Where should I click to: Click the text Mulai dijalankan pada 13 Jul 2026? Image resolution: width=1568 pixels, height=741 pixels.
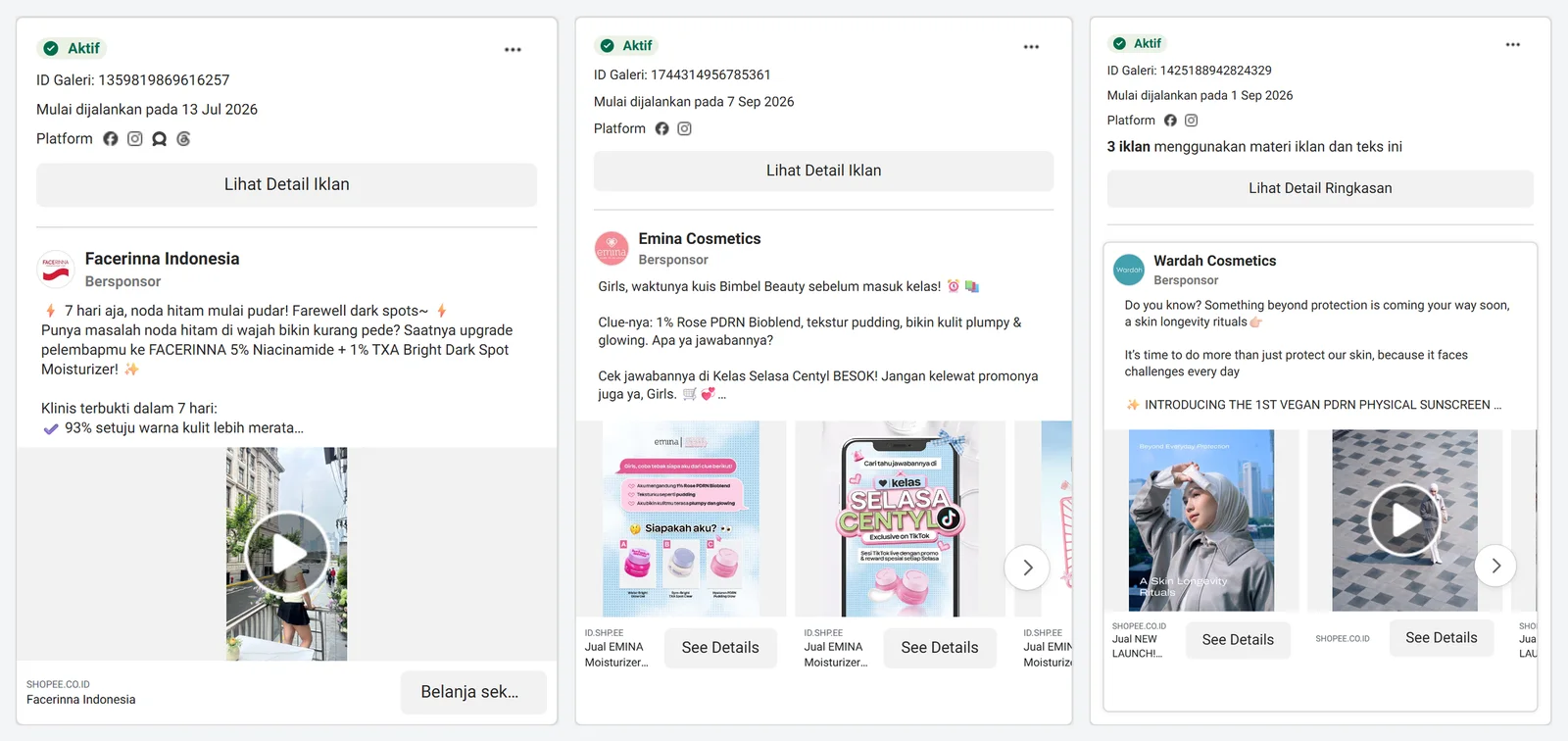pyautogui.click(x=147, y=110)
